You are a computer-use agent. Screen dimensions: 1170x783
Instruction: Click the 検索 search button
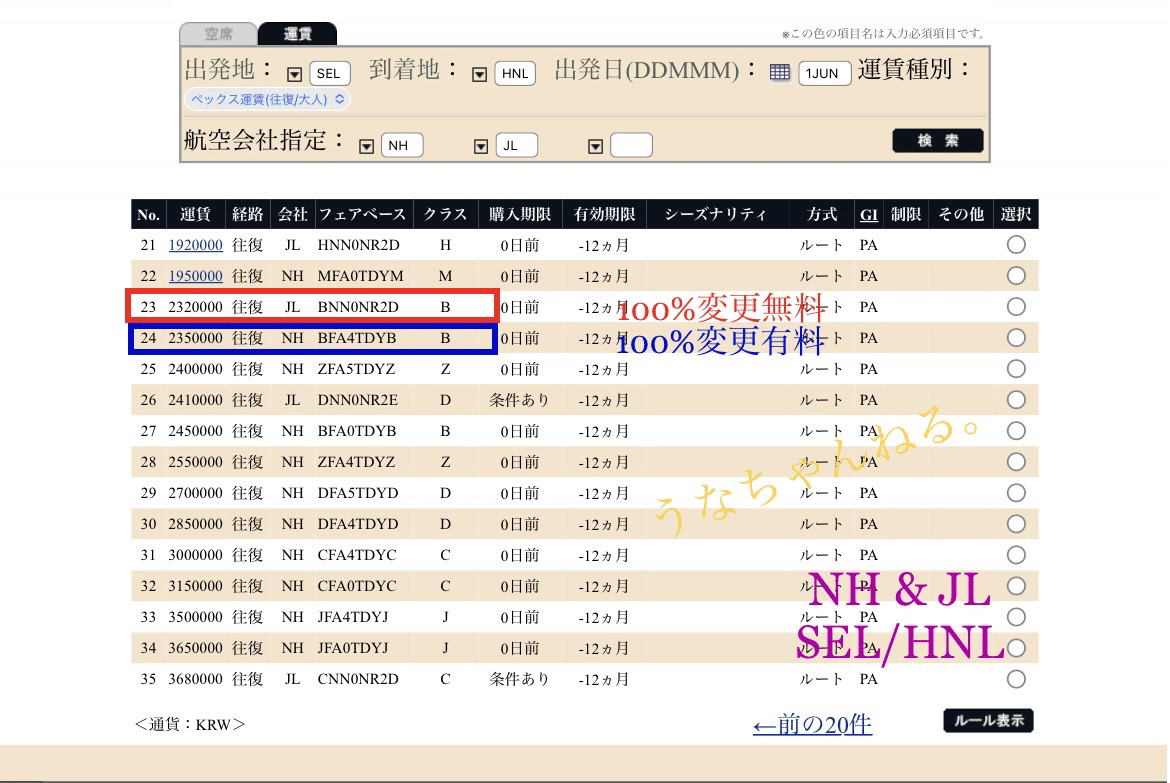coord(938,140)
